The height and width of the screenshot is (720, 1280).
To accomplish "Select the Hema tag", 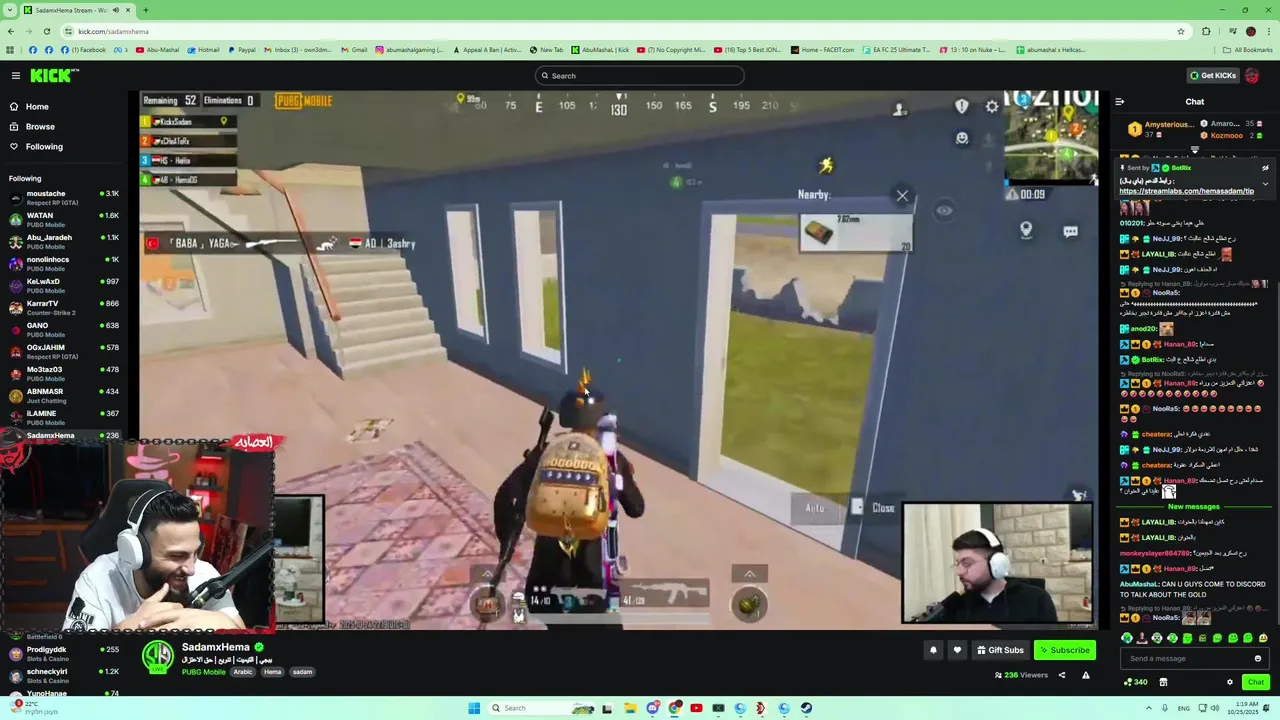I will click(272, 672).
